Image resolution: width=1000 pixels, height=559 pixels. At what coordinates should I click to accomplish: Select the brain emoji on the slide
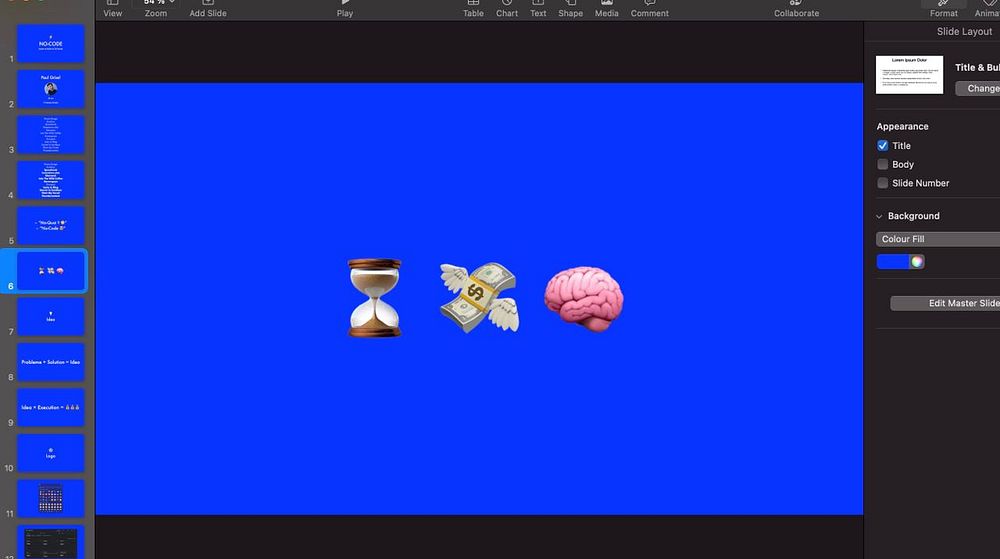pyautogui.click(x=584, y=299)
